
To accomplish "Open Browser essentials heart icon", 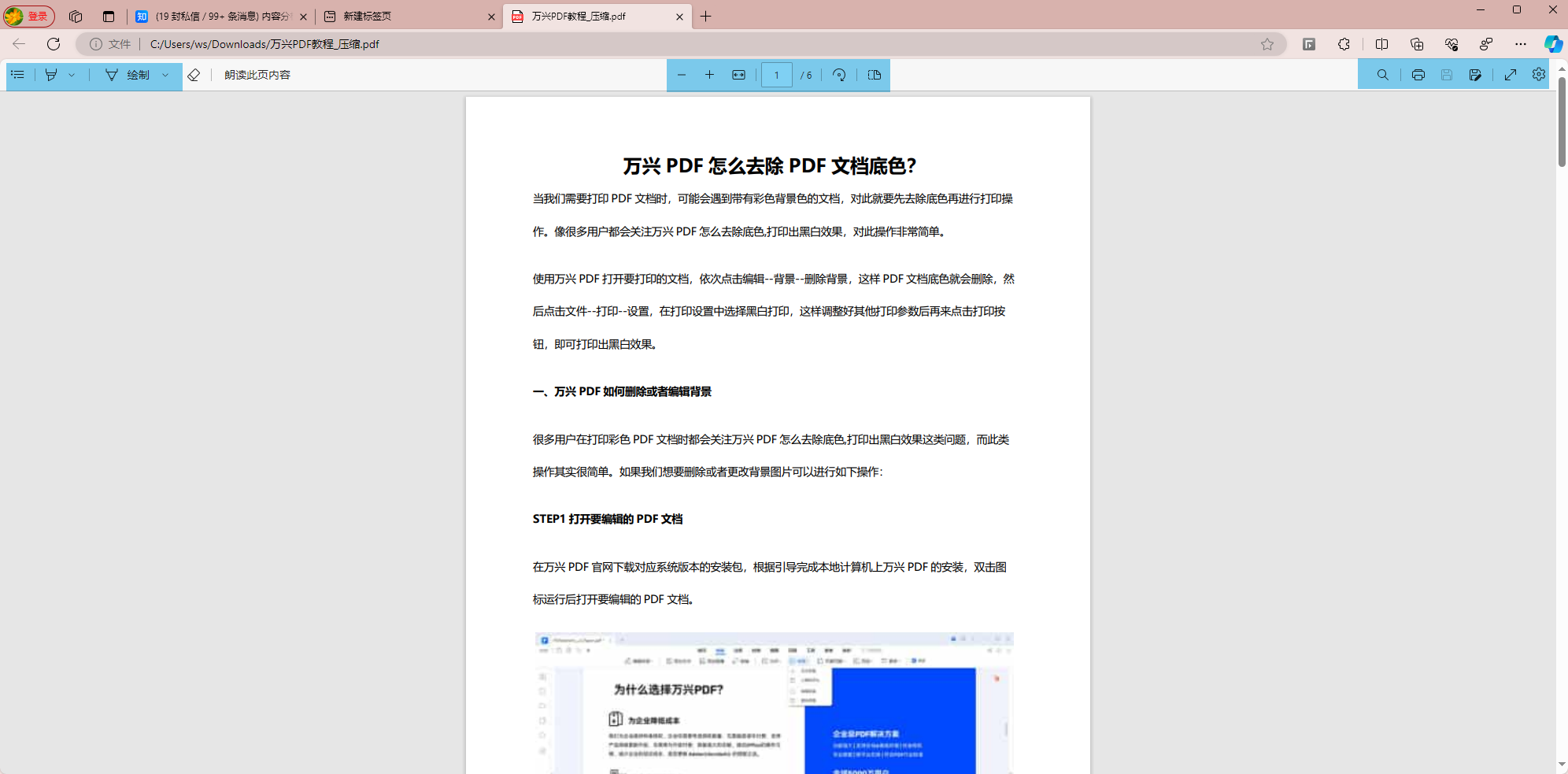I will pyautogui.click(x=1452, y=44).
